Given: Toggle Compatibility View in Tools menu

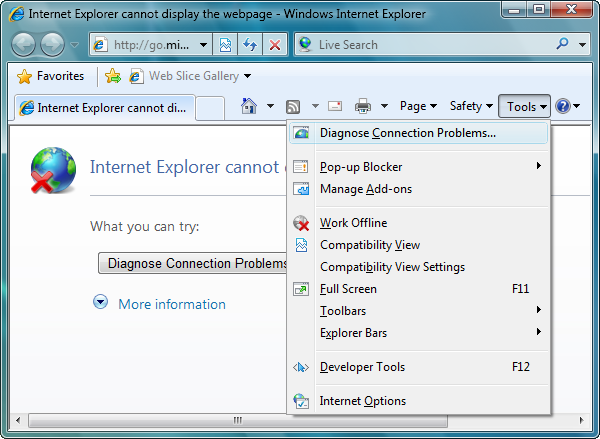Looking at the screenshot, I should 419,245.
